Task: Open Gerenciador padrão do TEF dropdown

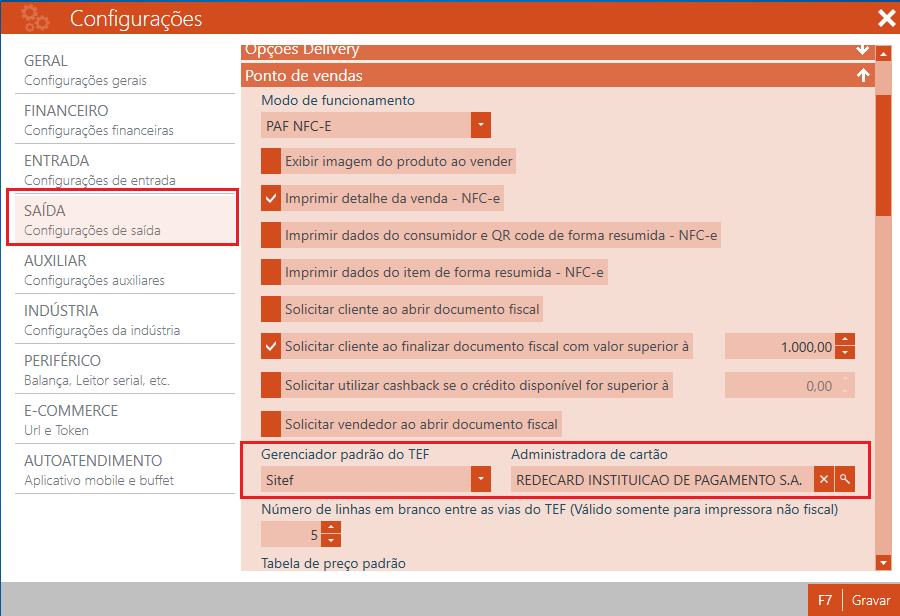Action: coord(481,480)
